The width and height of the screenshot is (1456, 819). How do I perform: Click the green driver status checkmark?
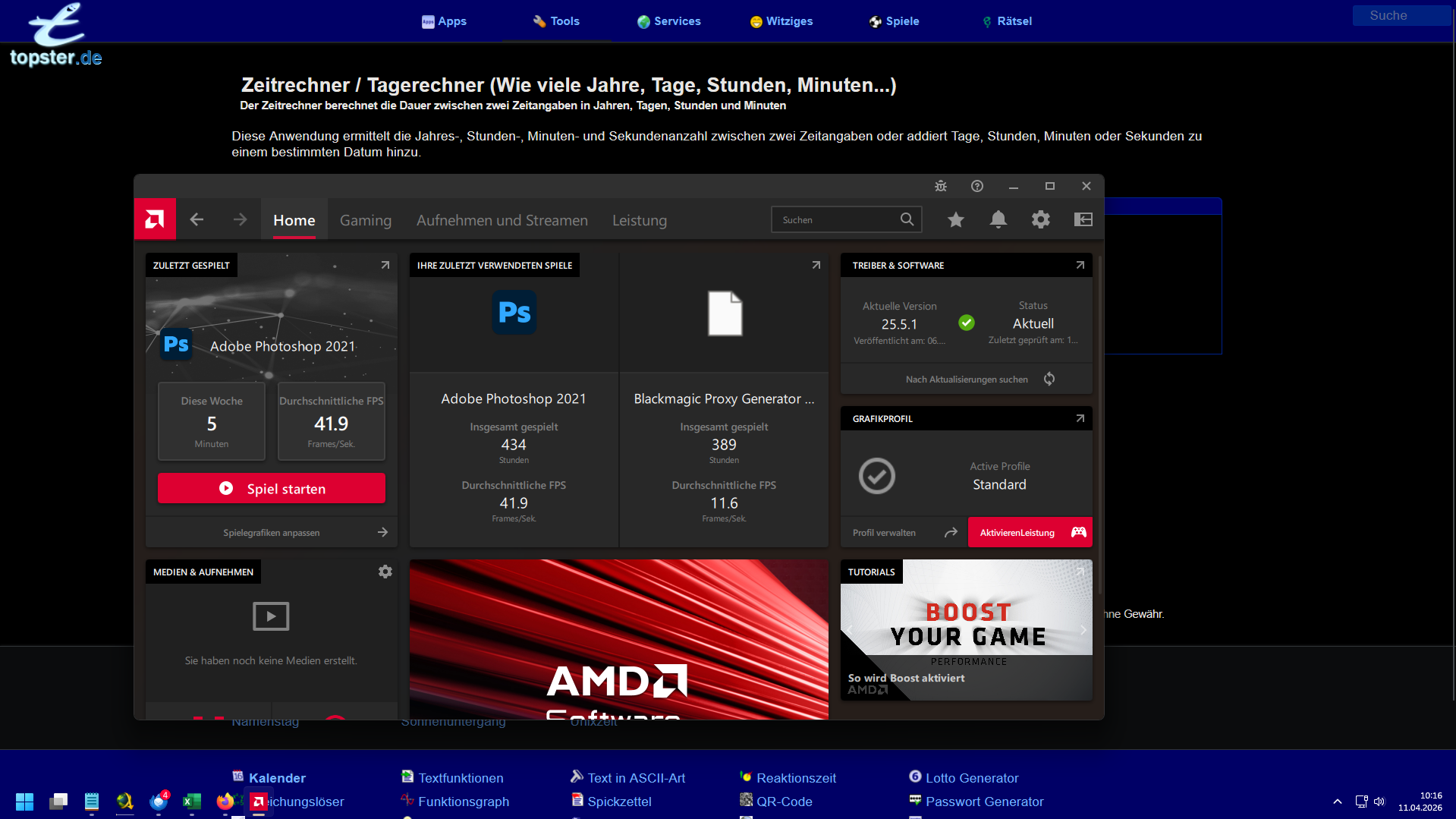click(967, 323)
